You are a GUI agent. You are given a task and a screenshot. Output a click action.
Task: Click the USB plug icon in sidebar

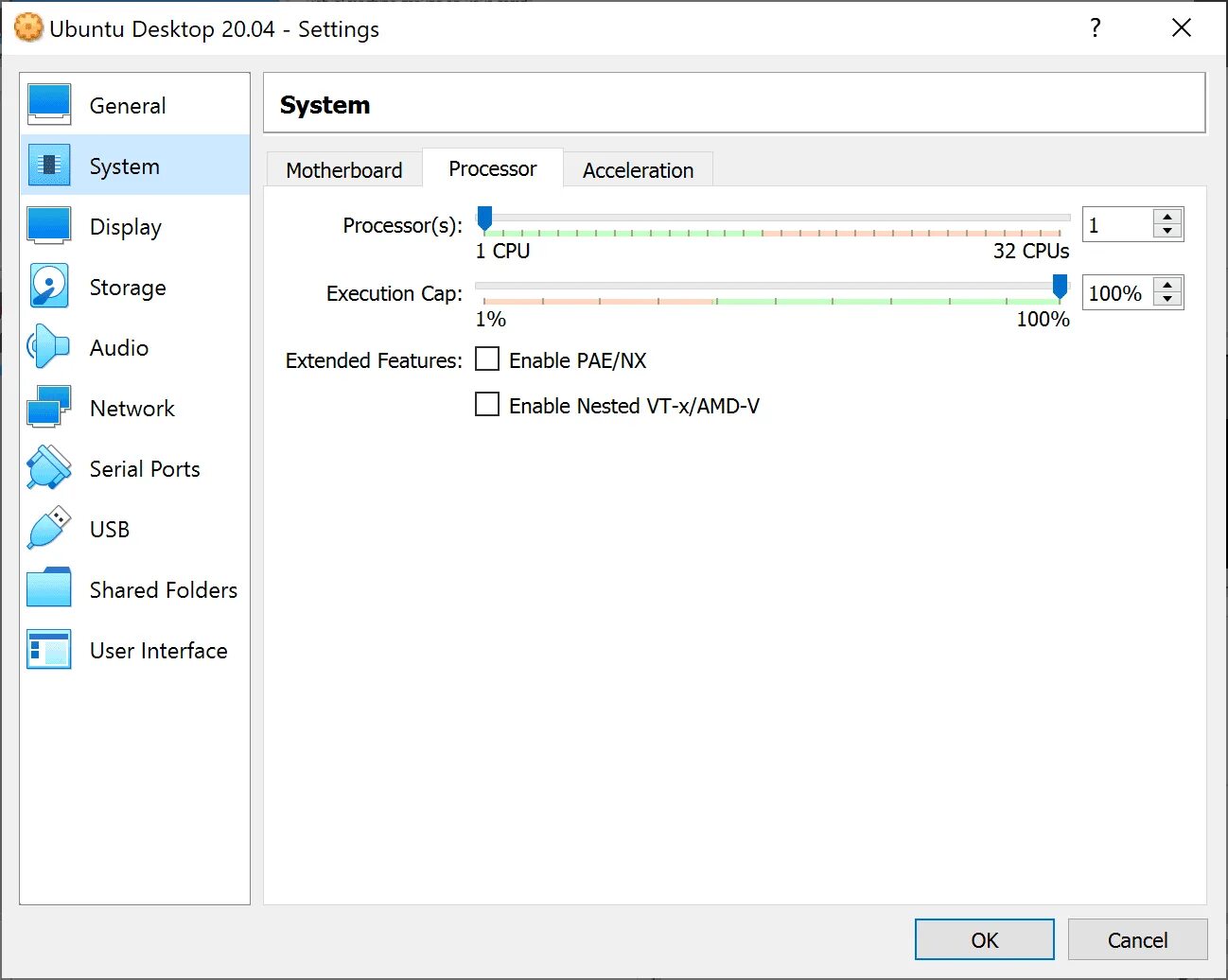[x=49, y=529]
